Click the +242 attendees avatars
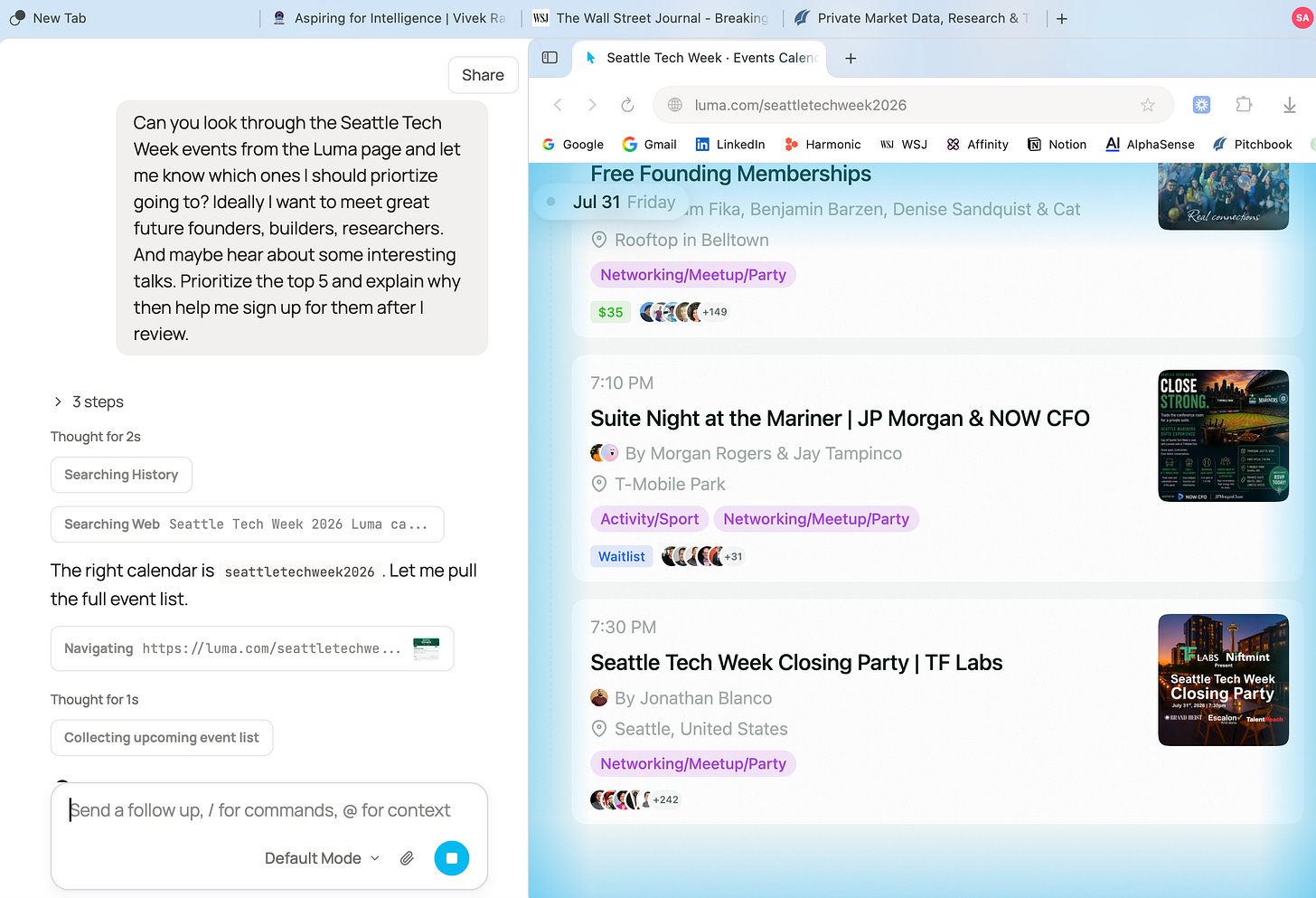Screen dimensions: 1316x898 click(x=634, y=800)
